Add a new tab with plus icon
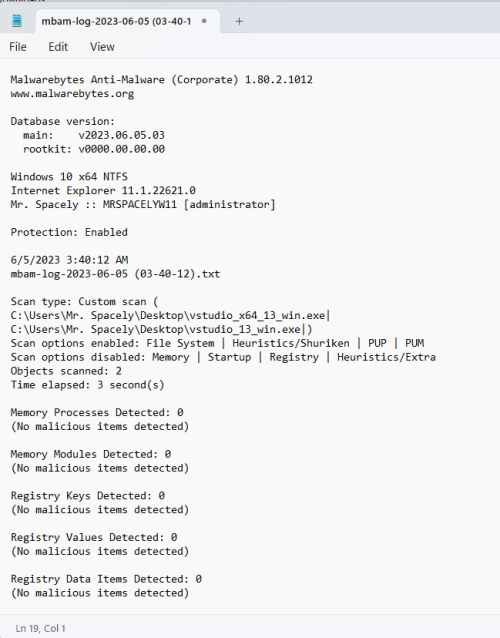Screen dimensions: 500x638 239,21
